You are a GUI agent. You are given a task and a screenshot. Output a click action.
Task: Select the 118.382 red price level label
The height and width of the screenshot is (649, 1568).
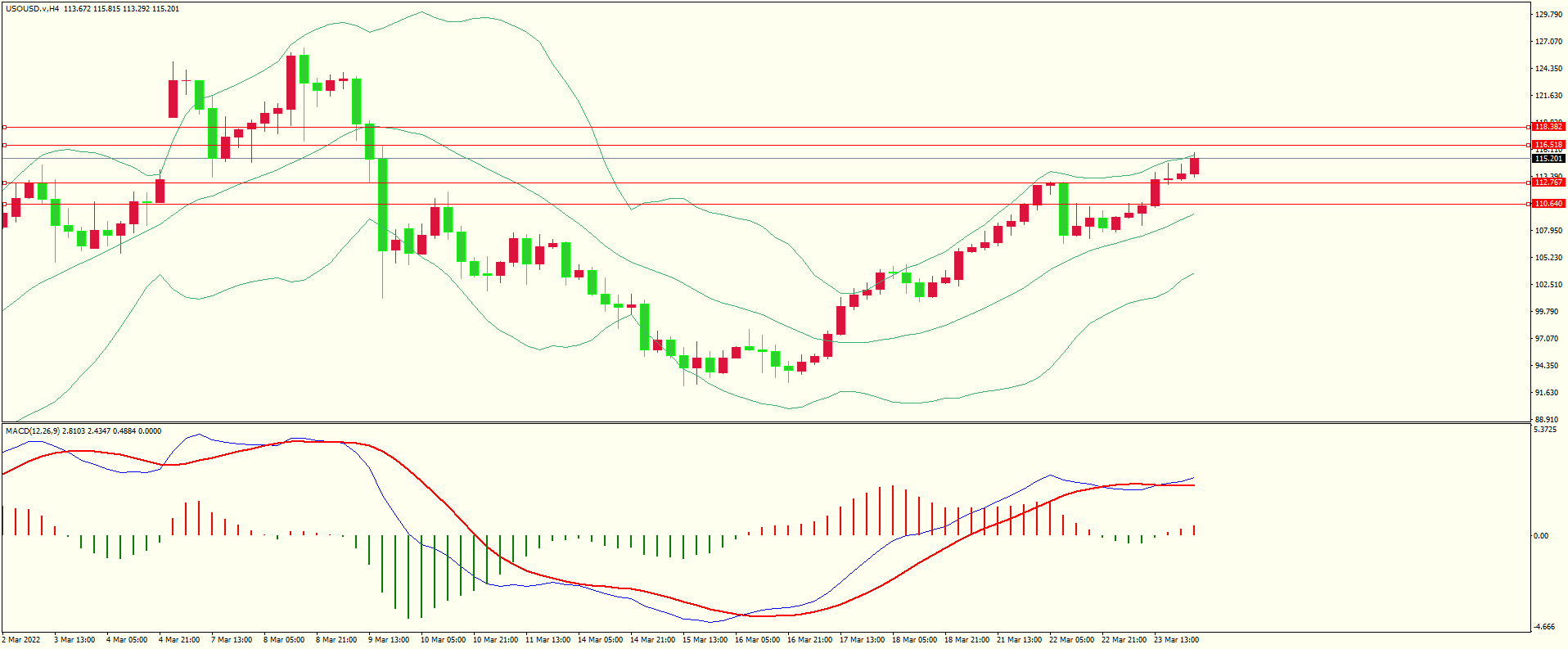pyautogui.click(x=1548, y=127)
